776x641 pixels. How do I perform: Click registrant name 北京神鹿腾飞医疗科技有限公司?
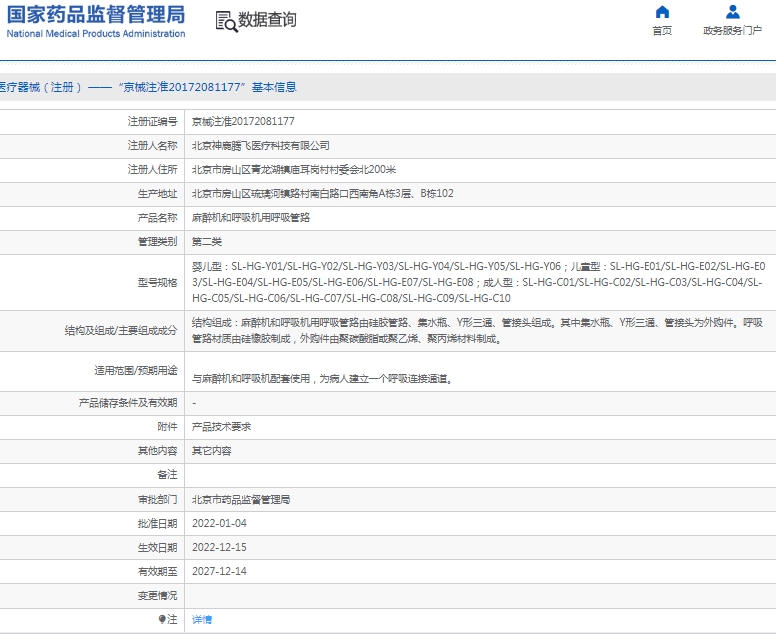pyautogui.click(x=260, y=146)
